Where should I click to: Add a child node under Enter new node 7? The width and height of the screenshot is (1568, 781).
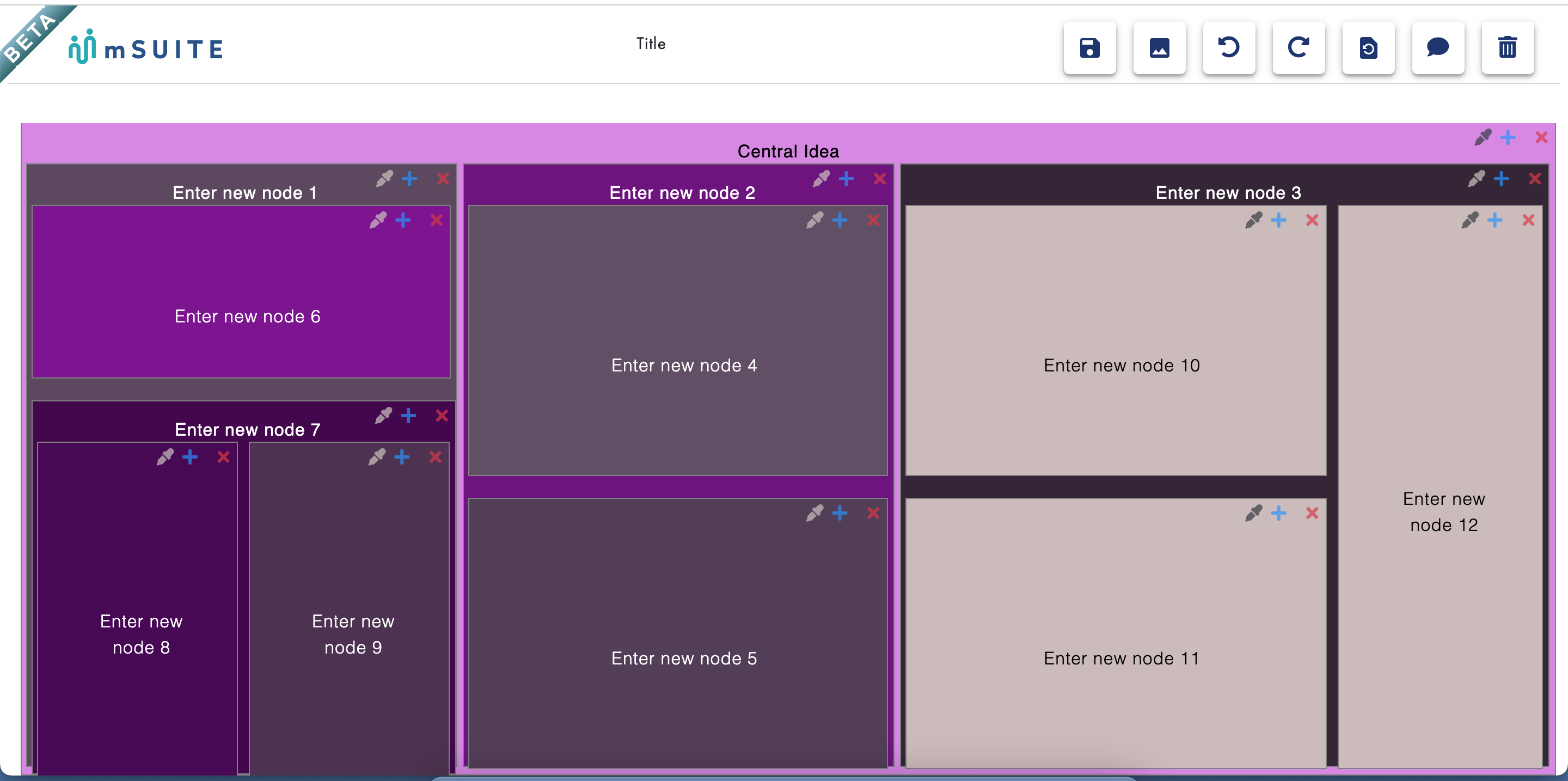point(408,416)
